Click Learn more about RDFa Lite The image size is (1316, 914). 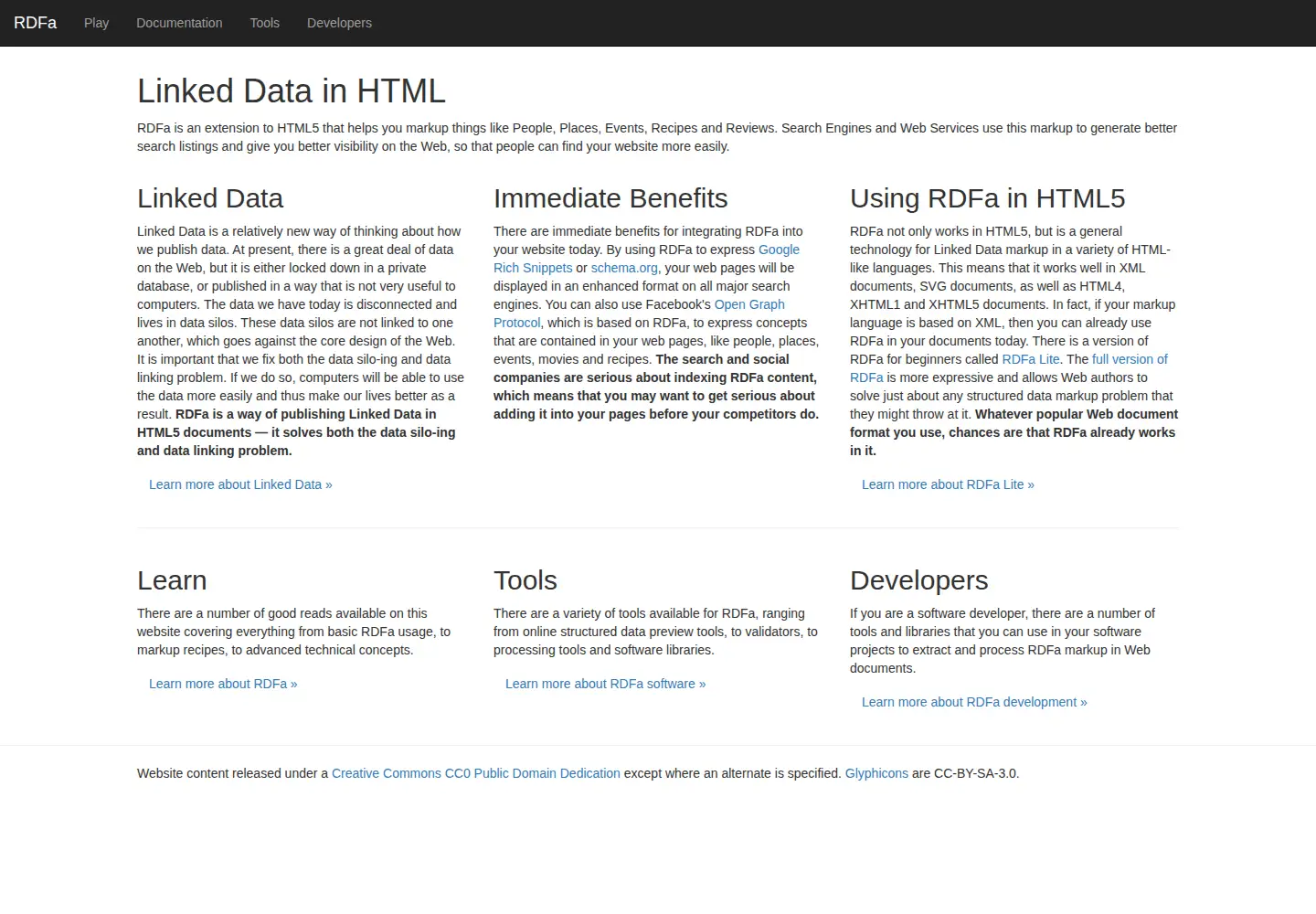coord(948,484)
